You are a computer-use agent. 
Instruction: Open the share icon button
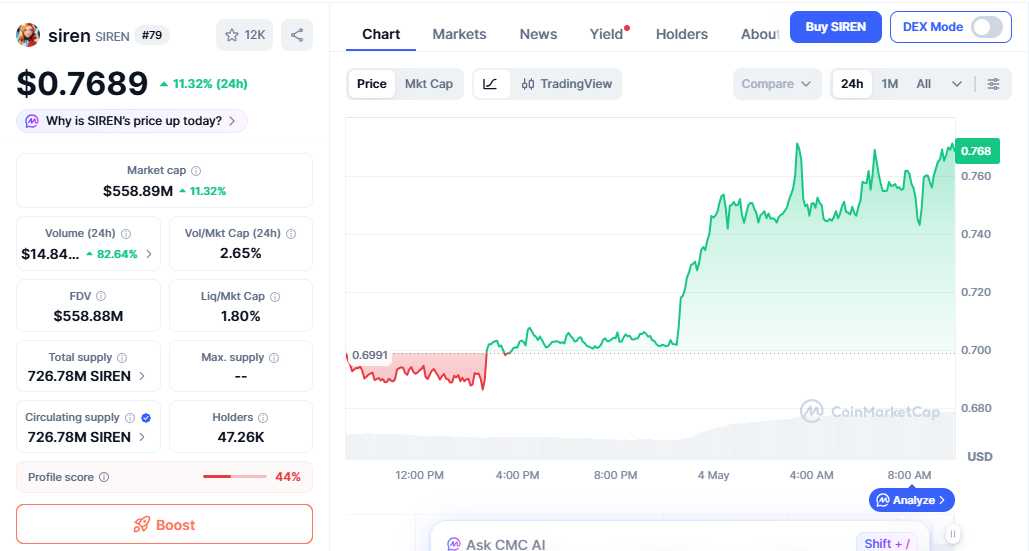click(x=297, y=35)
